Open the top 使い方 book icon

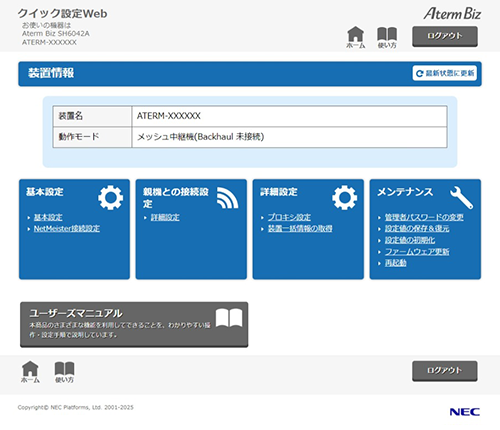tap(387, 38)
